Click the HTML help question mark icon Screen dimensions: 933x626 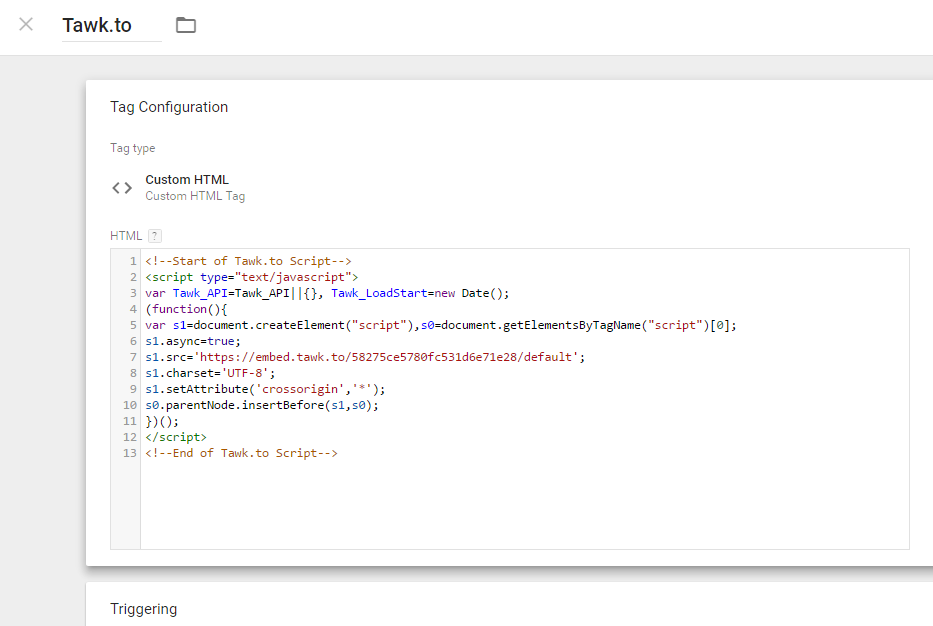155,236
